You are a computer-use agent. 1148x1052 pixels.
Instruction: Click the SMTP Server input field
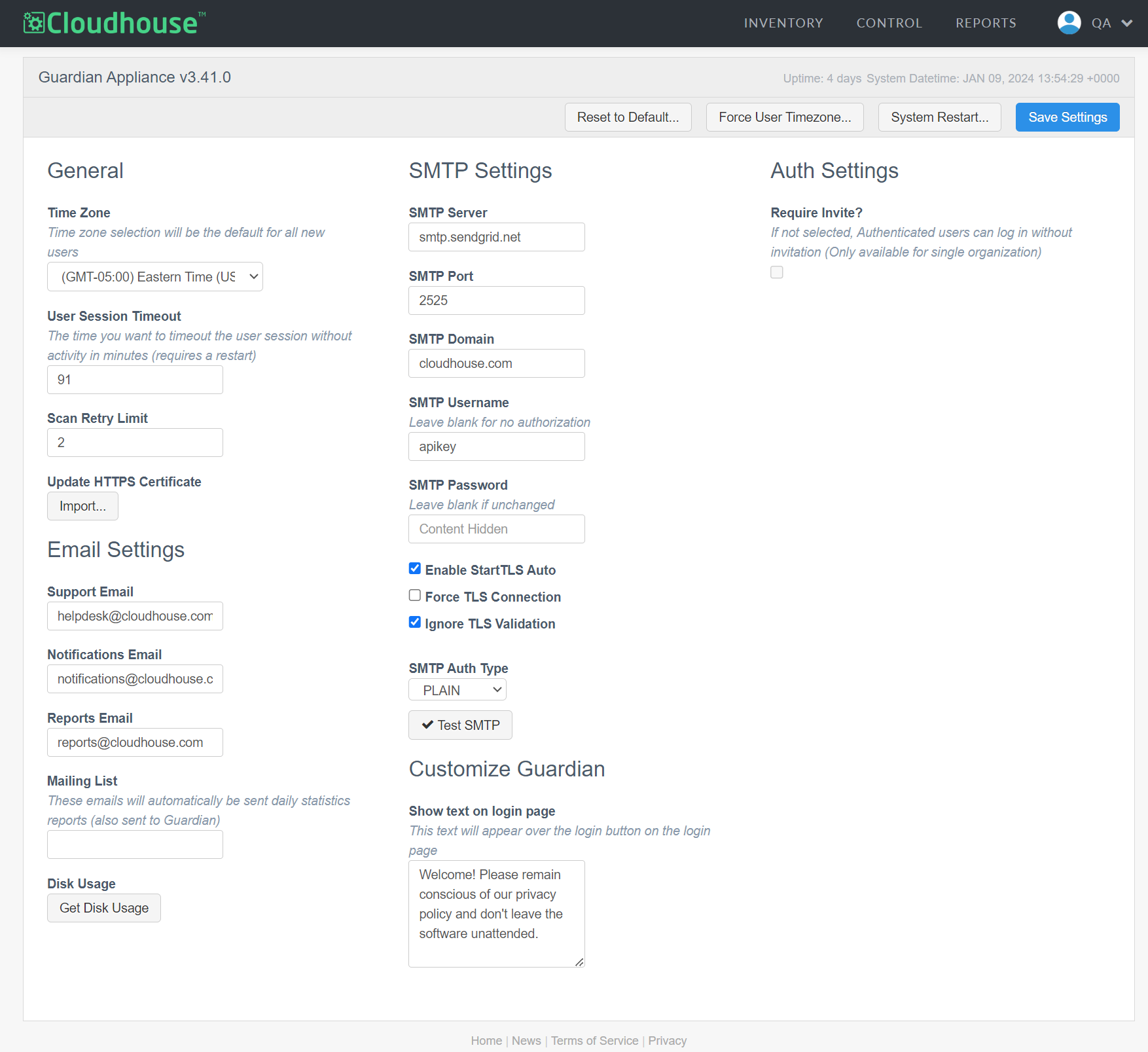(496, 237)
